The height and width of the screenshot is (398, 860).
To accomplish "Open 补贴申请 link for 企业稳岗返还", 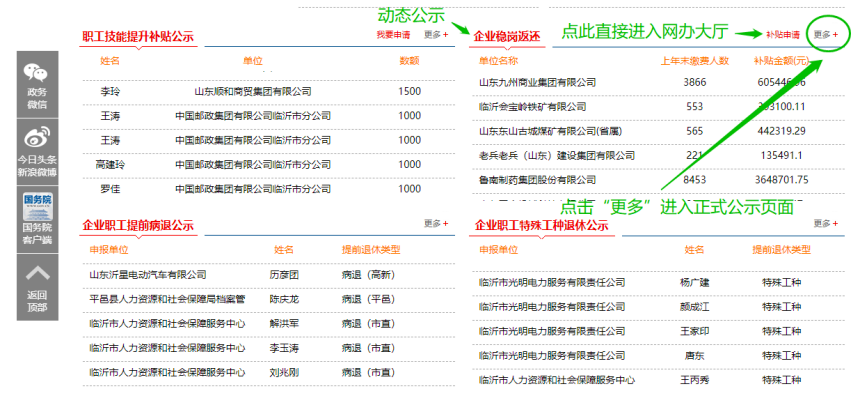I will 783,35.
